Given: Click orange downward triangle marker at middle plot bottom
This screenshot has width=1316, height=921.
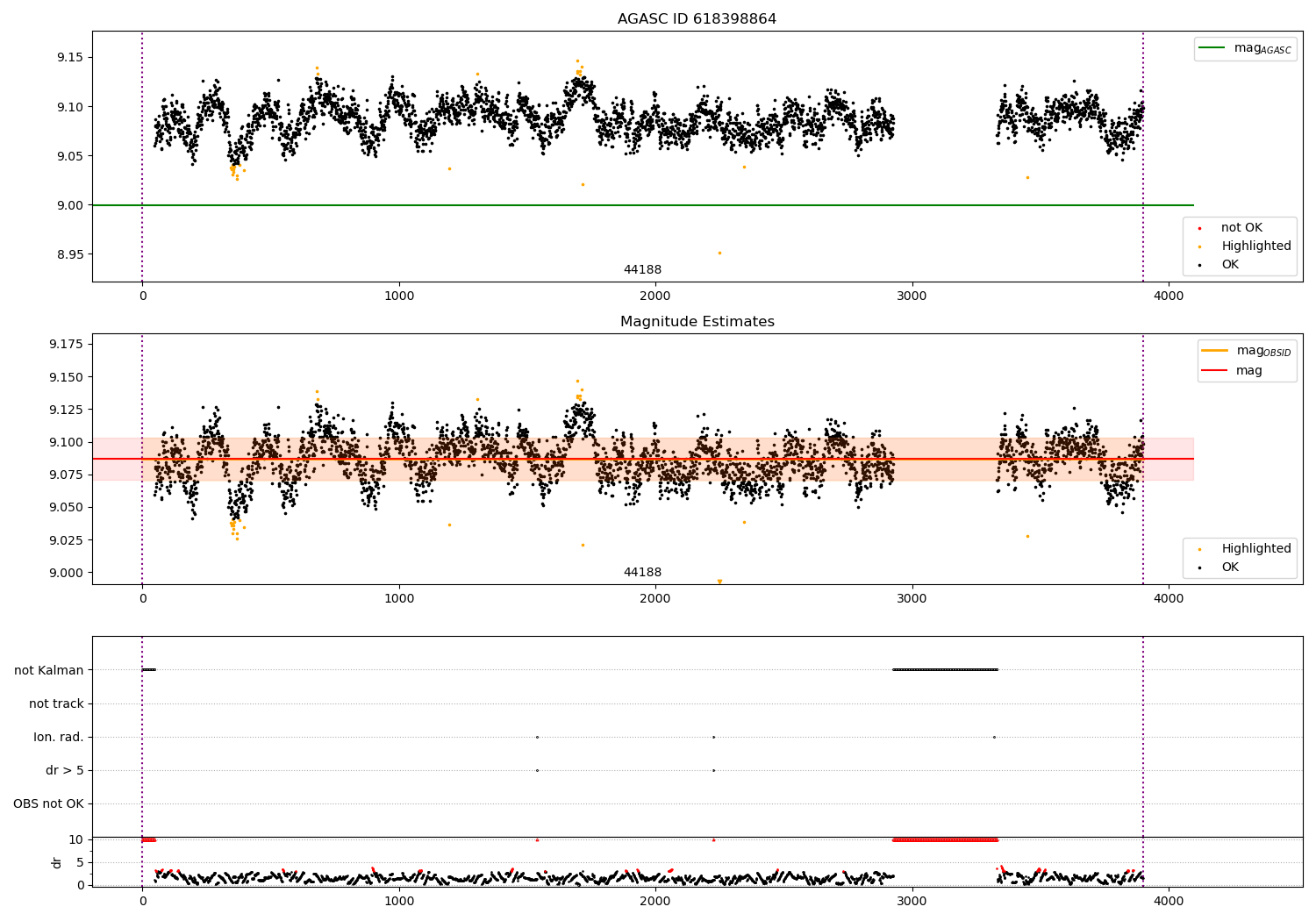Looking at the screenshot, I should click(x=719, y=582).
